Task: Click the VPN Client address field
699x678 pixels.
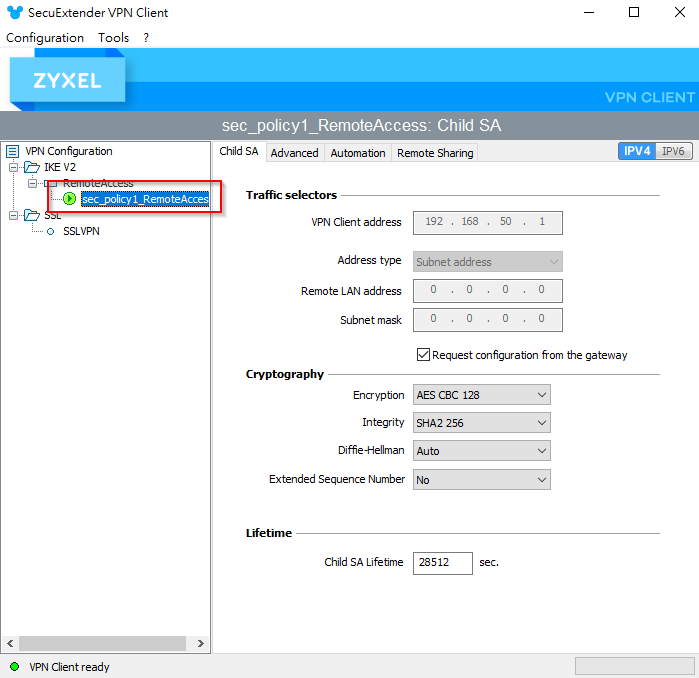Action: [x=488, y=223]
